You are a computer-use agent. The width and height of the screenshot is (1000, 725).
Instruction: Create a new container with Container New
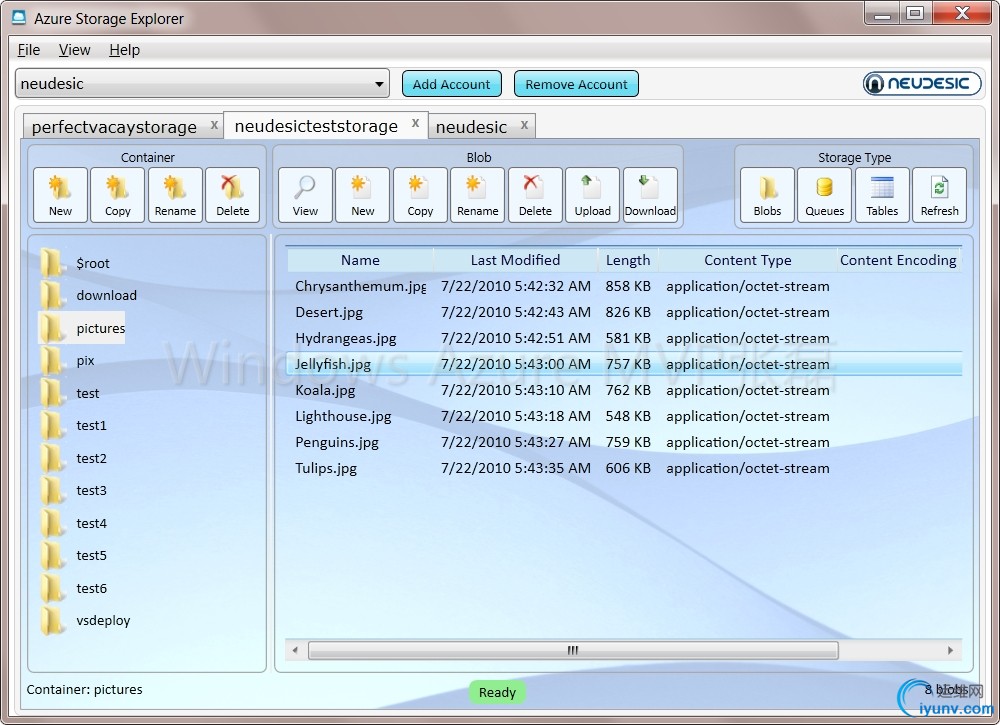(x=61, y=195)
